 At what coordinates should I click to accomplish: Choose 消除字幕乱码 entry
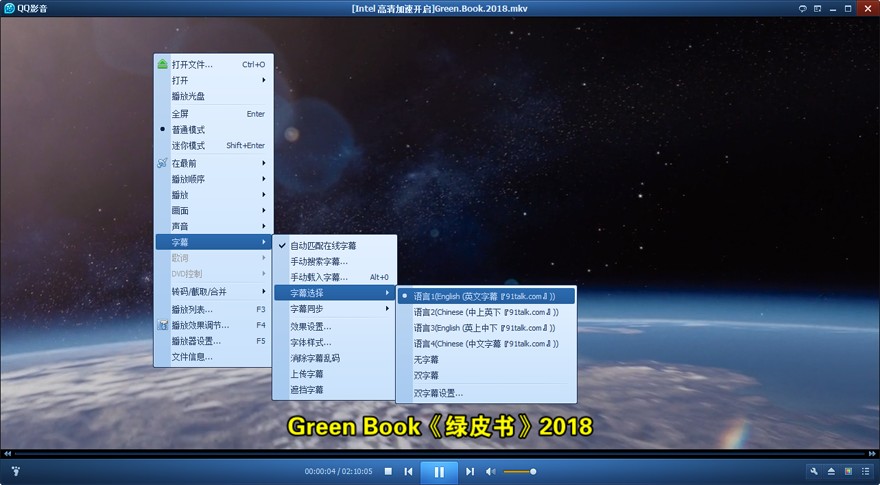(334, 358)
